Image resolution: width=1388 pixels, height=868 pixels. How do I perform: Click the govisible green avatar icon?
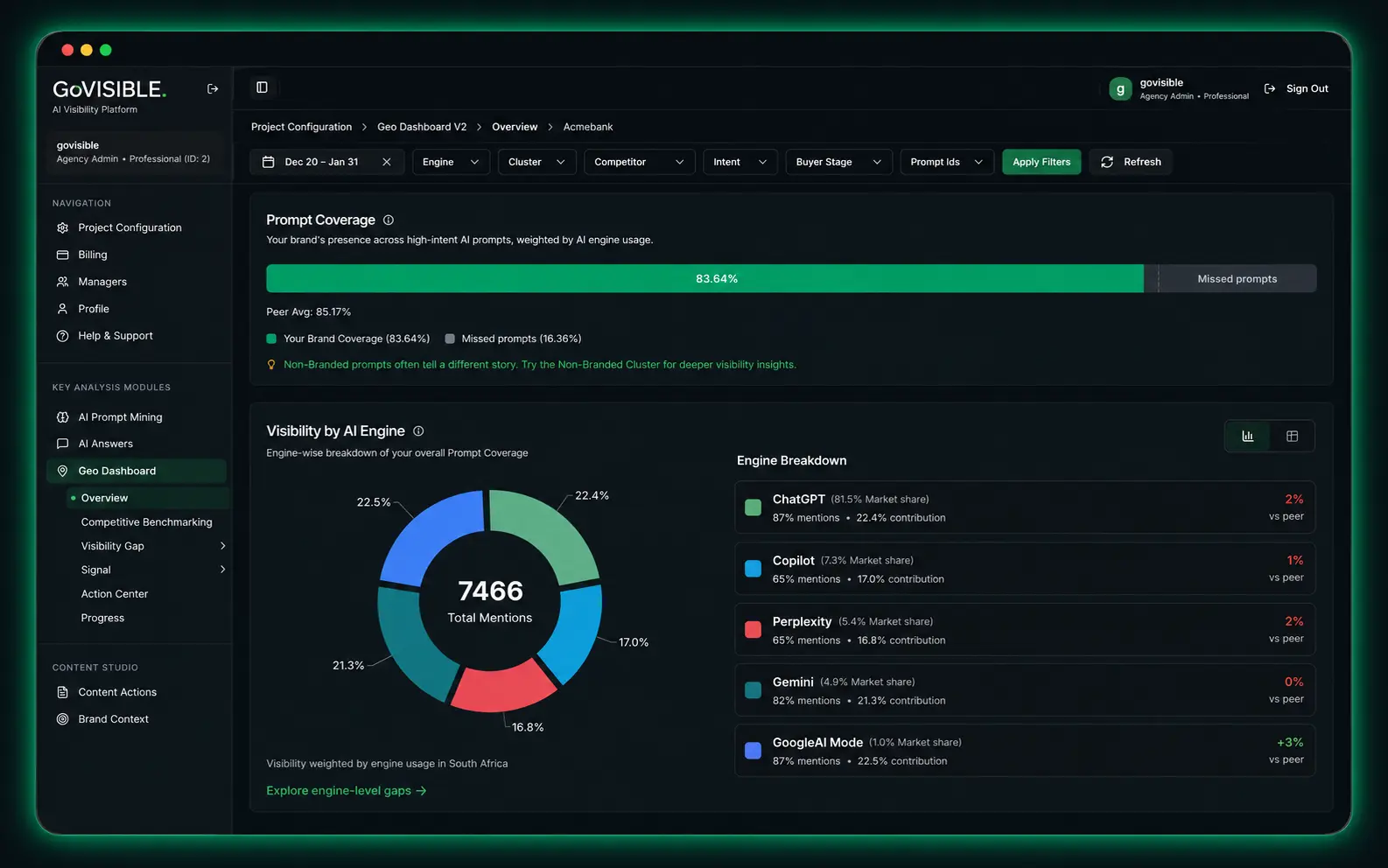tap(1120, 89)
